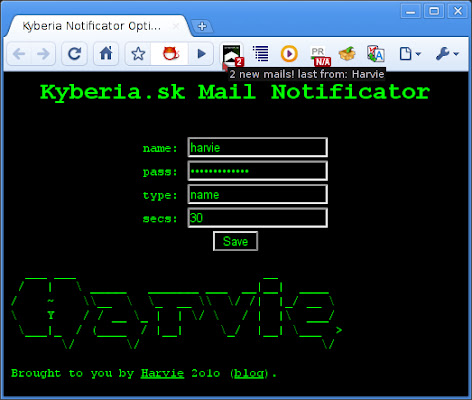The width and height of the screenshot is (472, 400).
Task: Save the notificator settings
Action: click(235, 241)
